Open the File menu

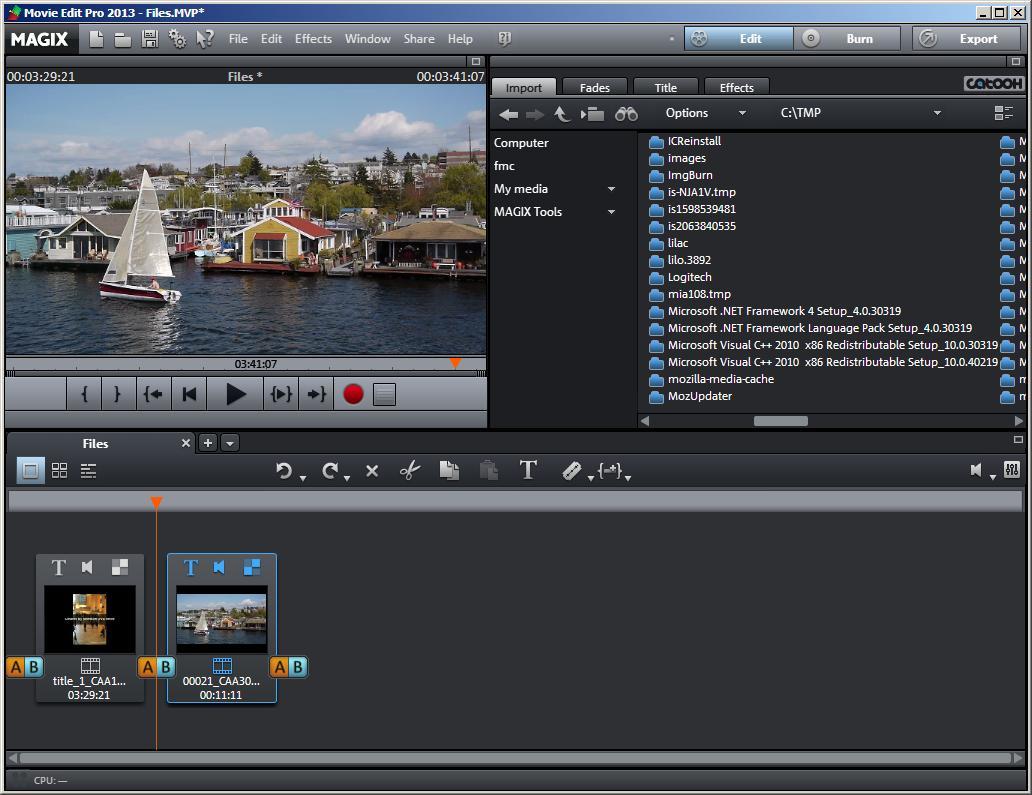click(x=238, y=39)
